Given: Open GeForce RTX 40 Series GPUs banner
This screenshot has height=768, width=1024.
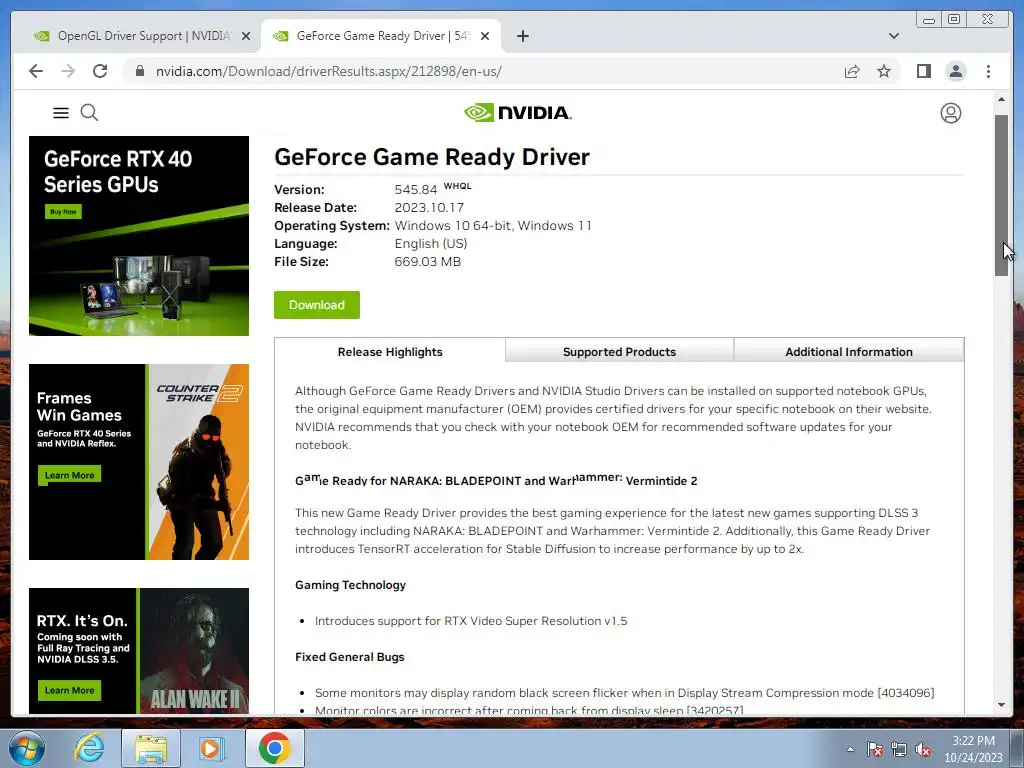Looking at the screenshot, I should [x=138, y=236].
